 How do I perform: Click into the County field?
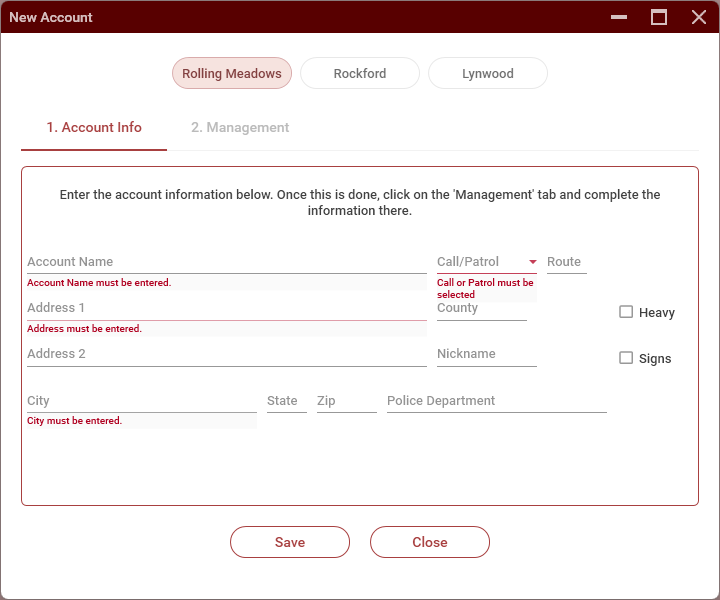(x=481, y=308)
